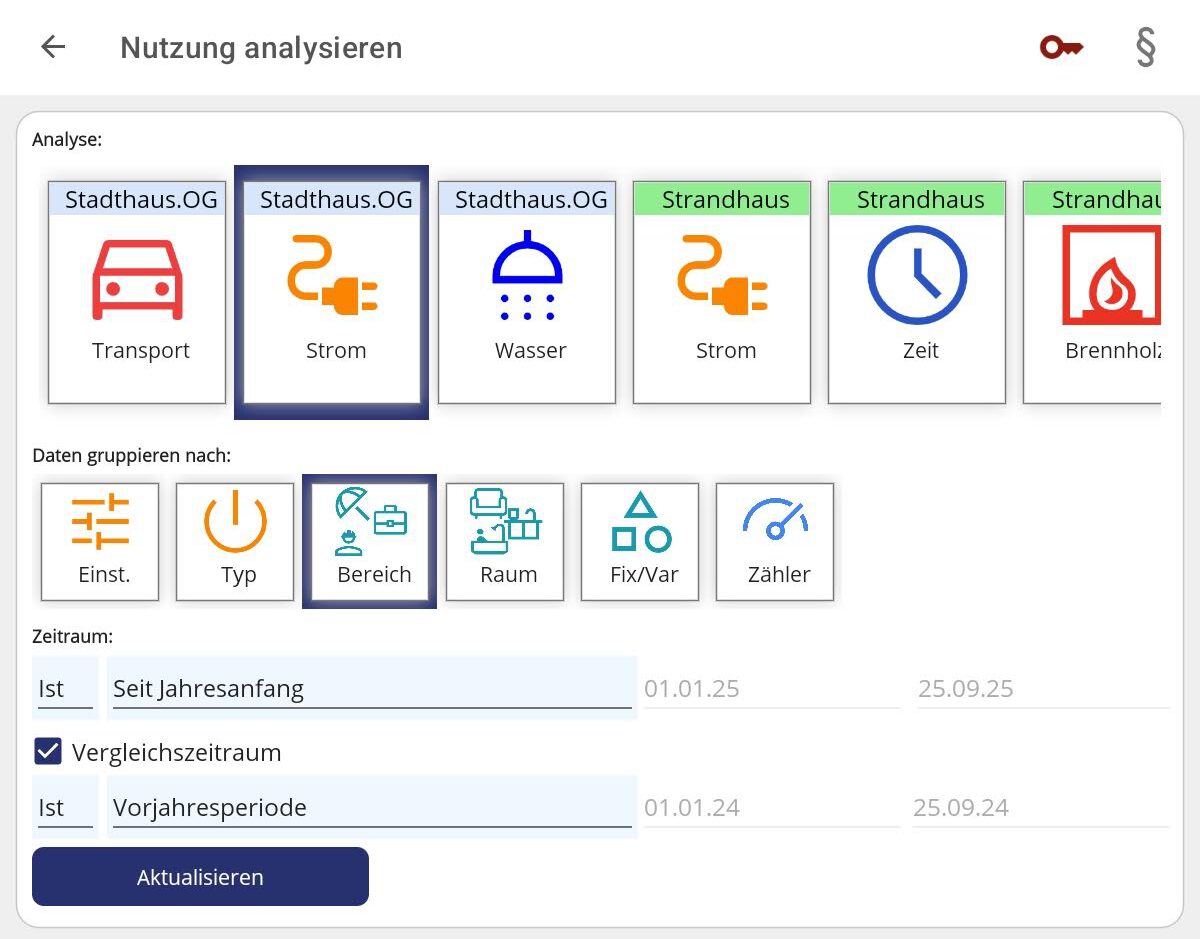This screenshot has height=939, width=1200.
Task: Click the red key icon
Action: tap(1060, 47)
